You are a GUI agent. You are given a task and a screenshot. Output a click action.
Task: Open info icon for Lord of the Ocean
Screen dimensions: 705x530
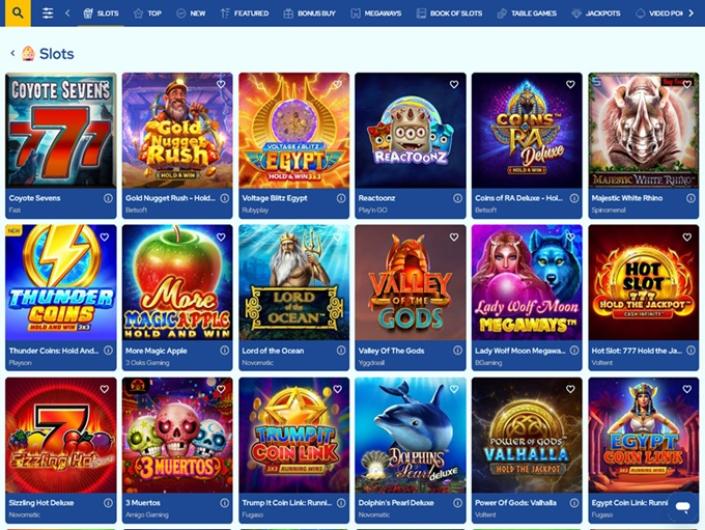[x=341, y=350]
